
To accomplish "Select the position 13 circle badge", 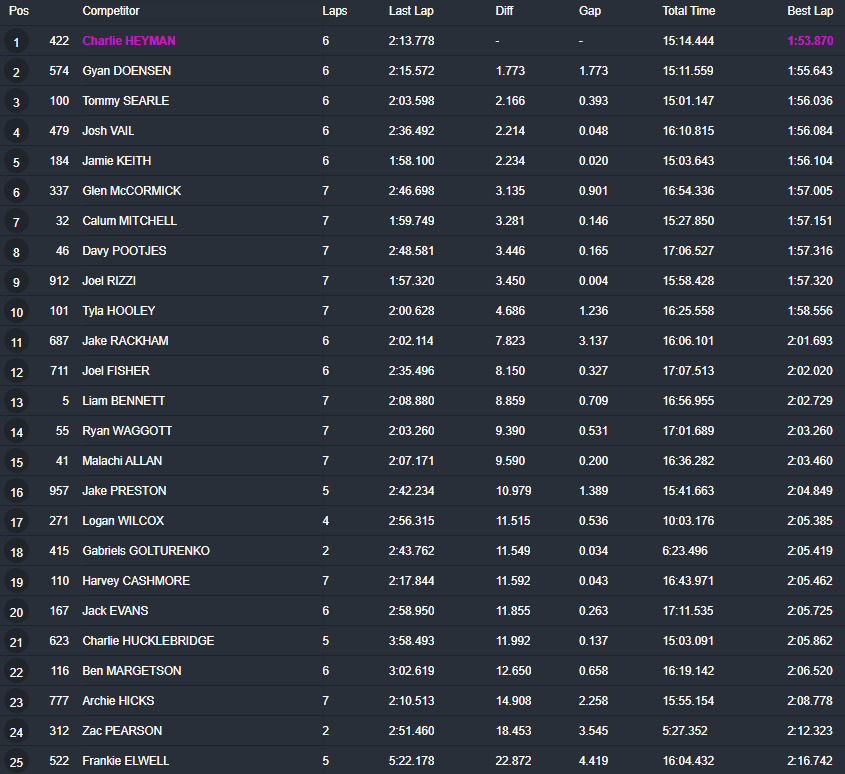I will tap(16, 402).
